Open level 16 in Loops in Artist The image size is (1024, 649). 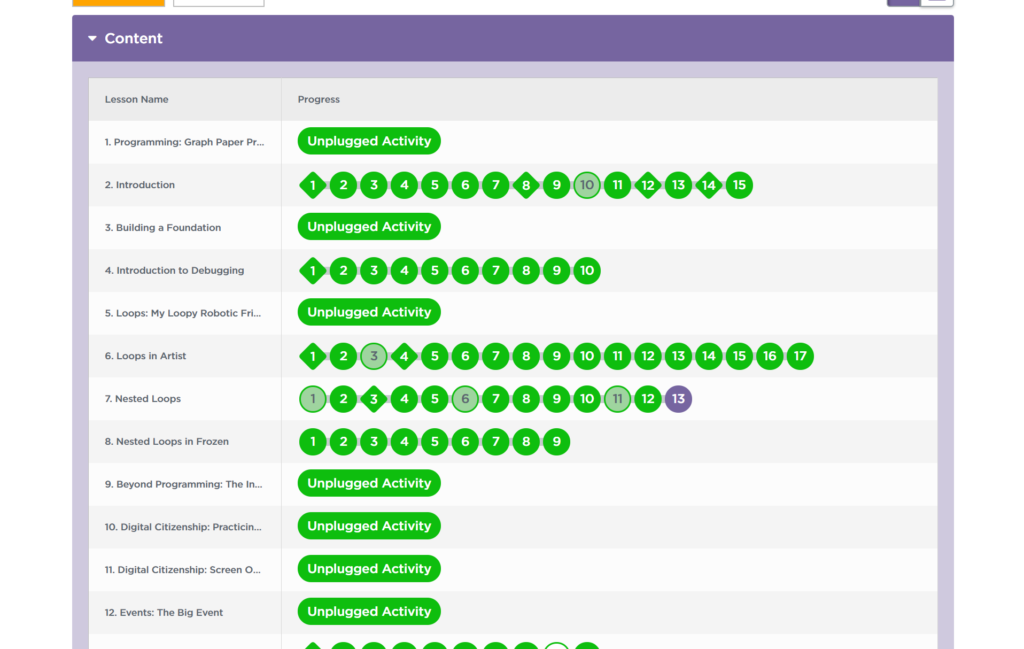[x=770, y=356]
